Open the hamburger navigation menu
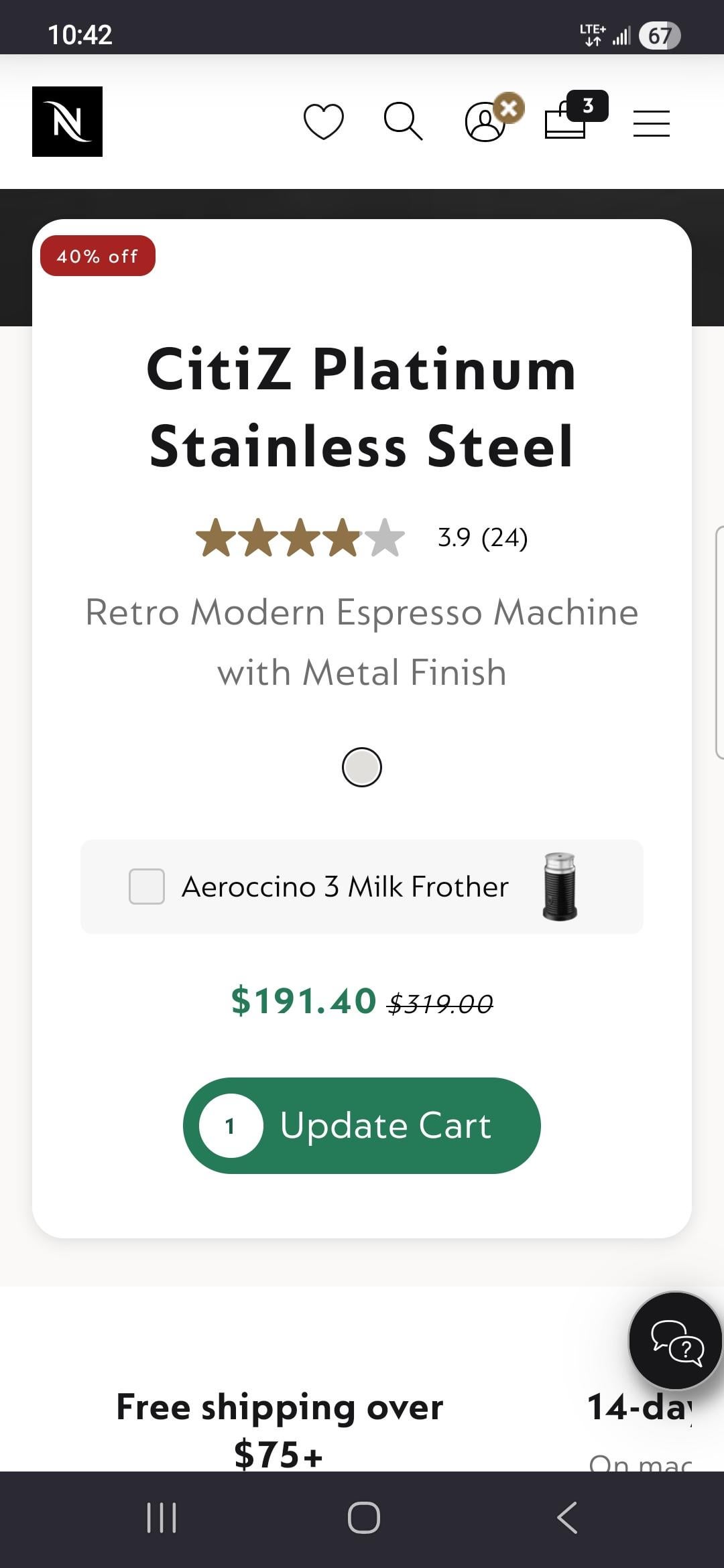724x1568 pixels. click(x=651, y=123)
